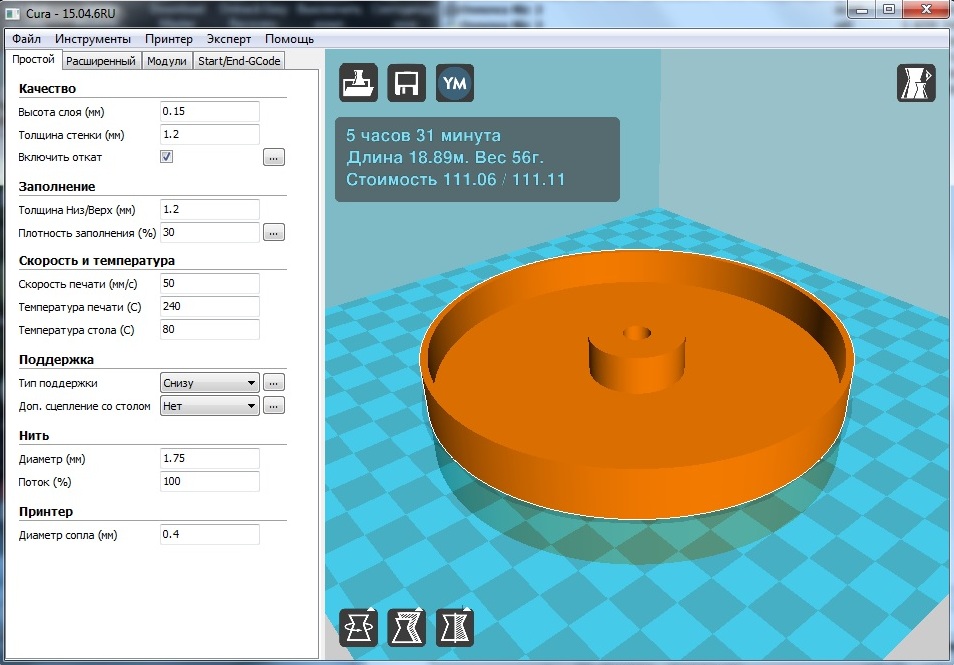The width and height of the screenshot is (954, 665).
Task: Click the Save toolpath floppy disk icon
Action: click(407, 83)
